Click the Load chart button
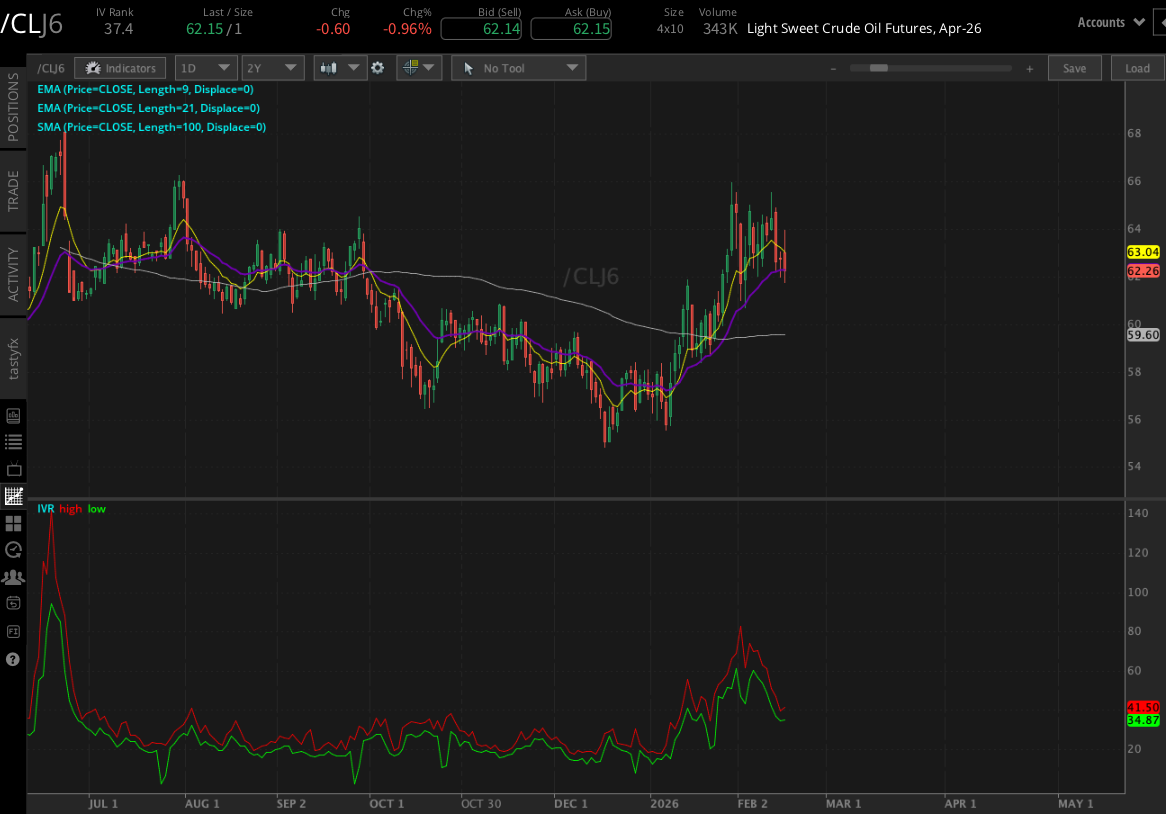This screenshot has width=1166, height=814. tap(1136, 67)
